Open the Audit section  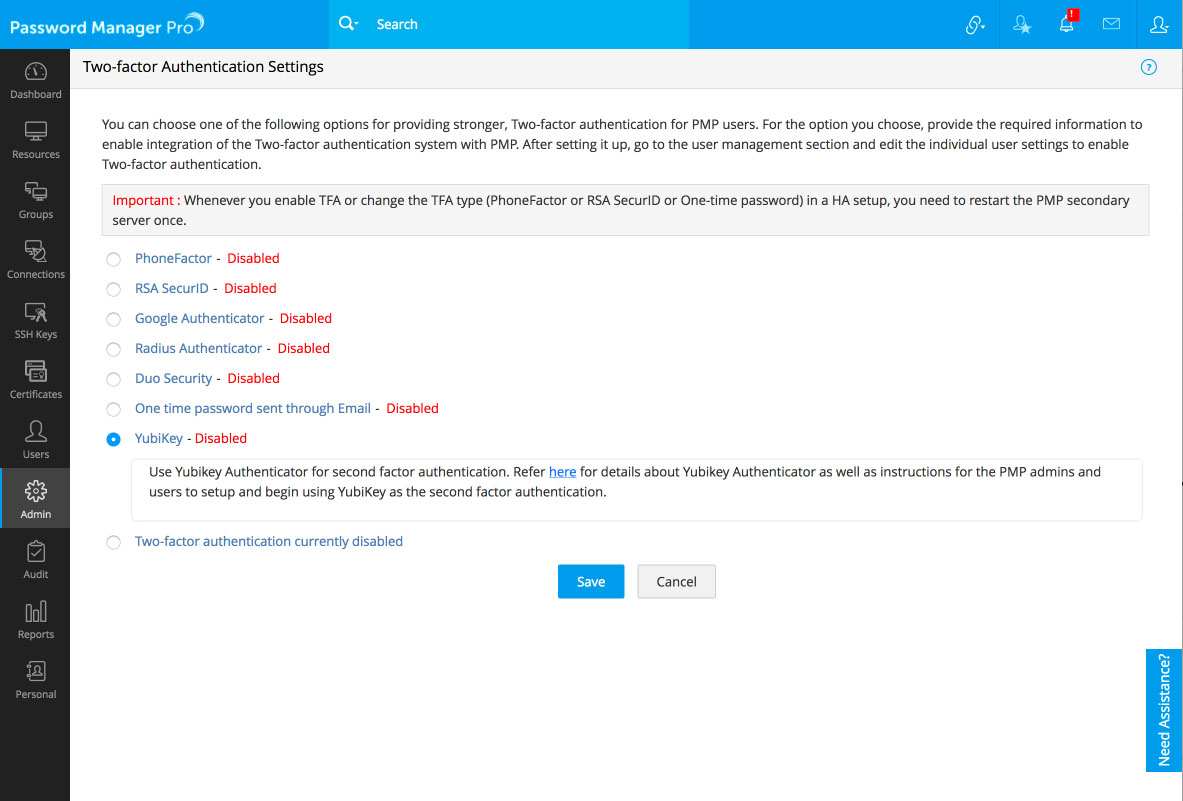(x=35, y=560)
